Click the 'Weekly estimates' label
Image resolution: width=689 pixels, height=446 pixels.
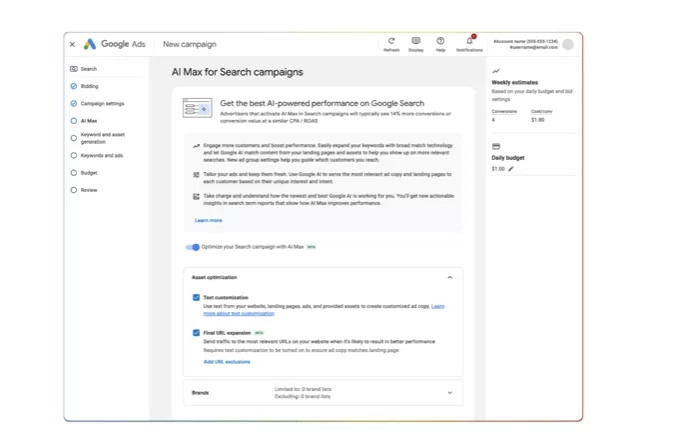515,83
